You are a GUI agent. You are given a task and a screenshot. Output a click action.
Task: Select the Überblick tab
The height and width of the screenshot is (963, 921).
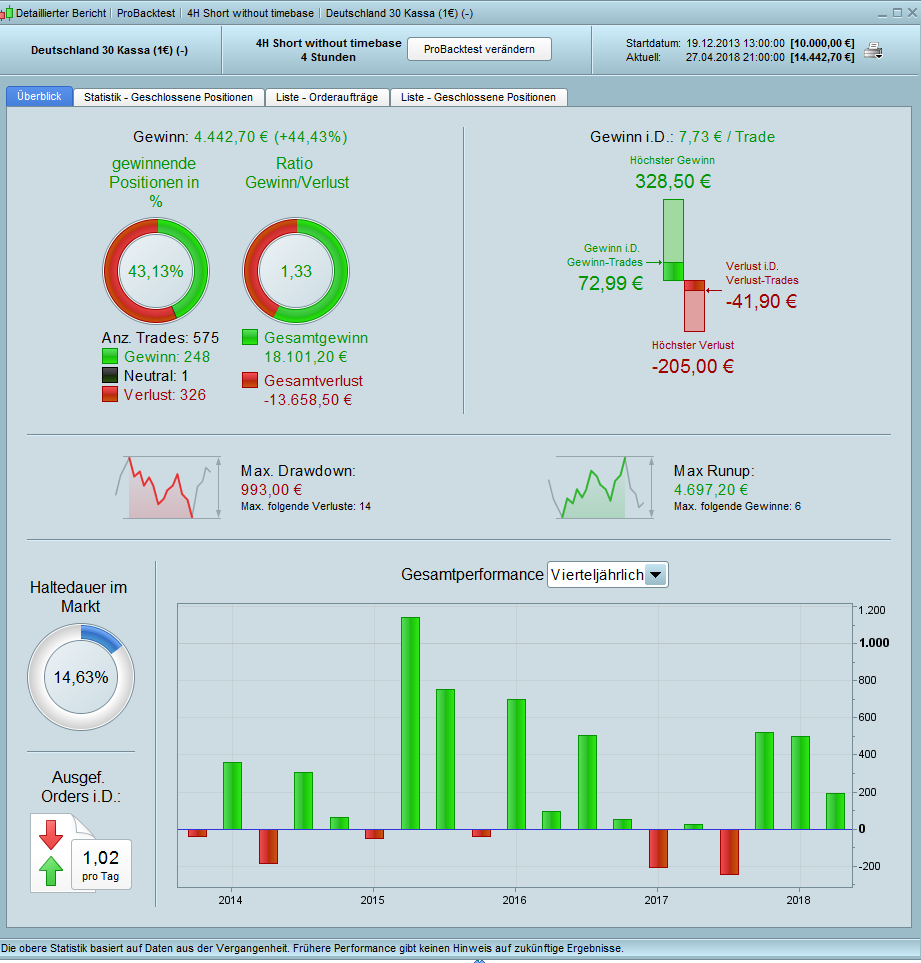click(x=39, y=96)
